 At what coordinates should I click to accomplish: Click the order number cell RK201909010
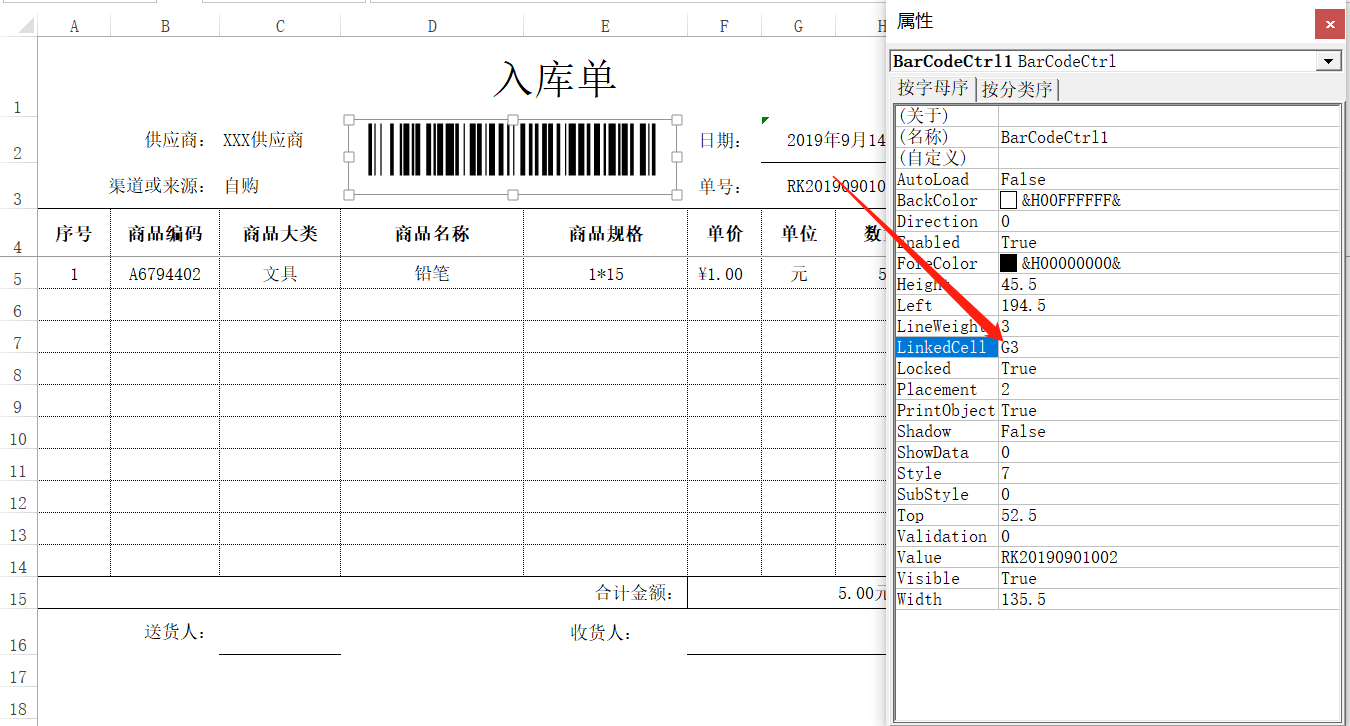836,185
